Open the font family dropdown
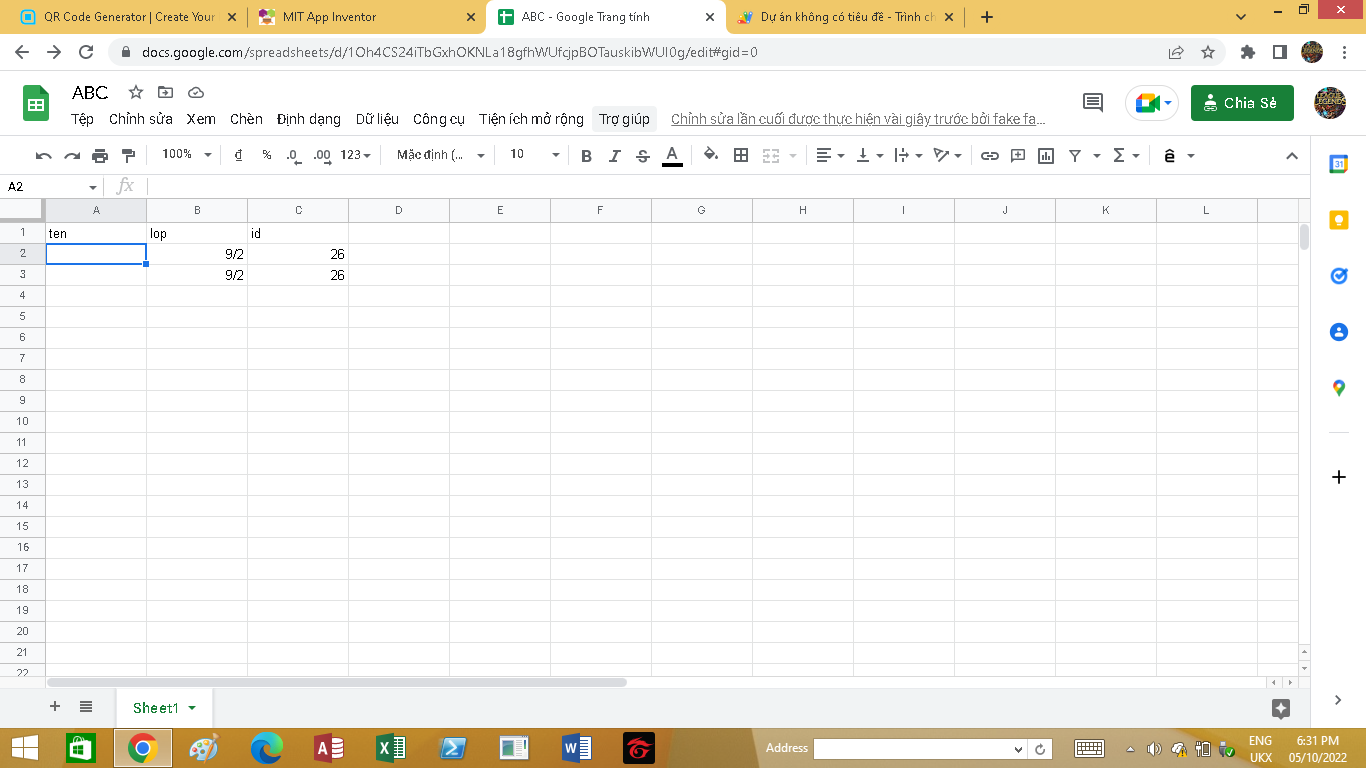 440,155
